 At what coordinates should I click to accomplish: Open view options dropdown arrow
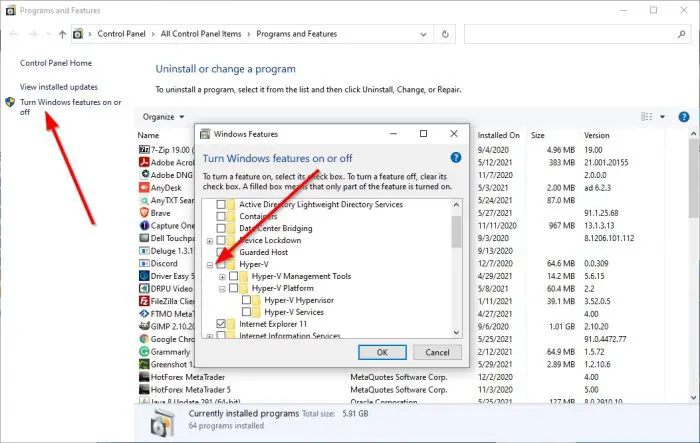coord(662,117)
